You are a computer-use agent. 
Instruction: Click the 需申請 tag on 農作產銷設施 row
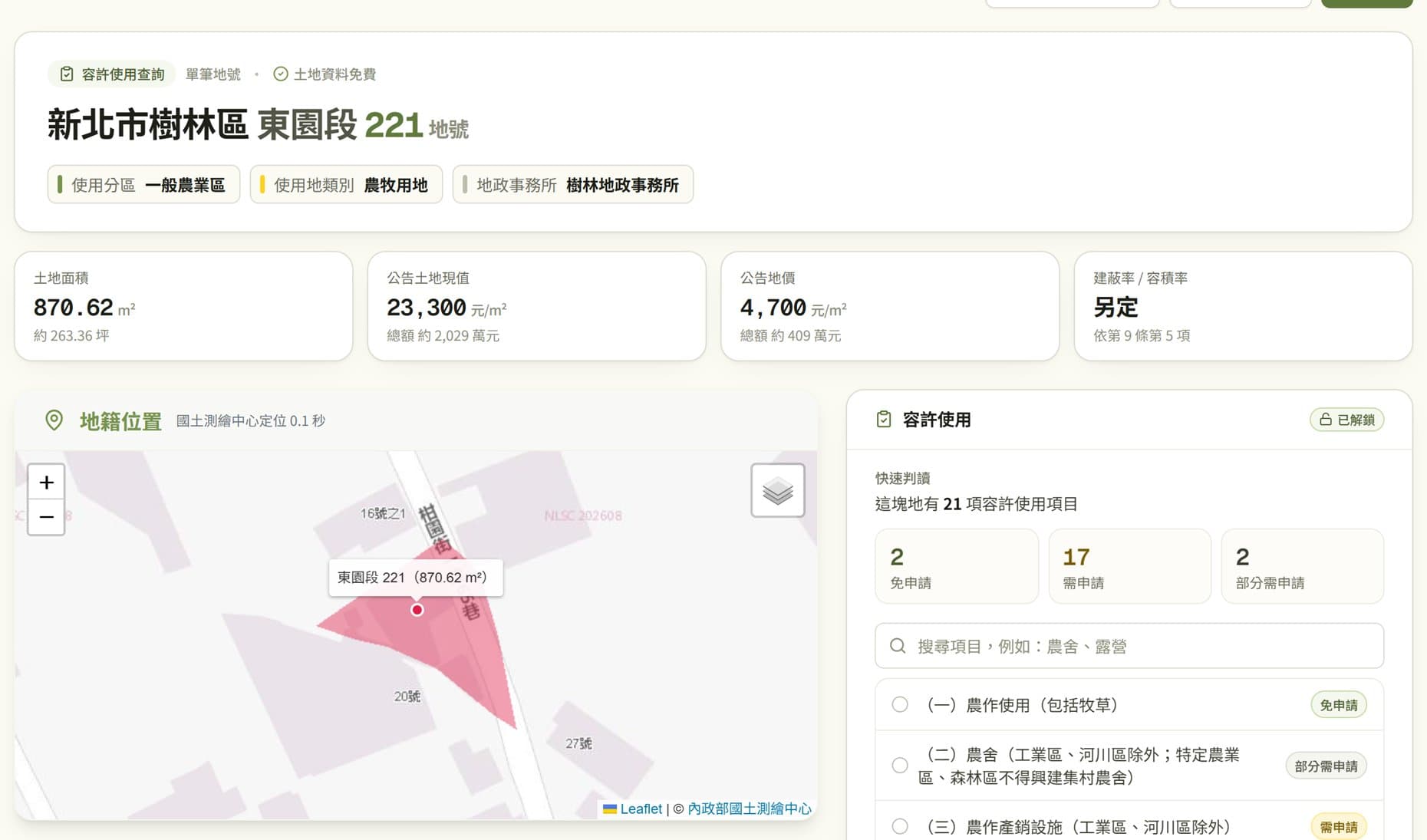1339,827
